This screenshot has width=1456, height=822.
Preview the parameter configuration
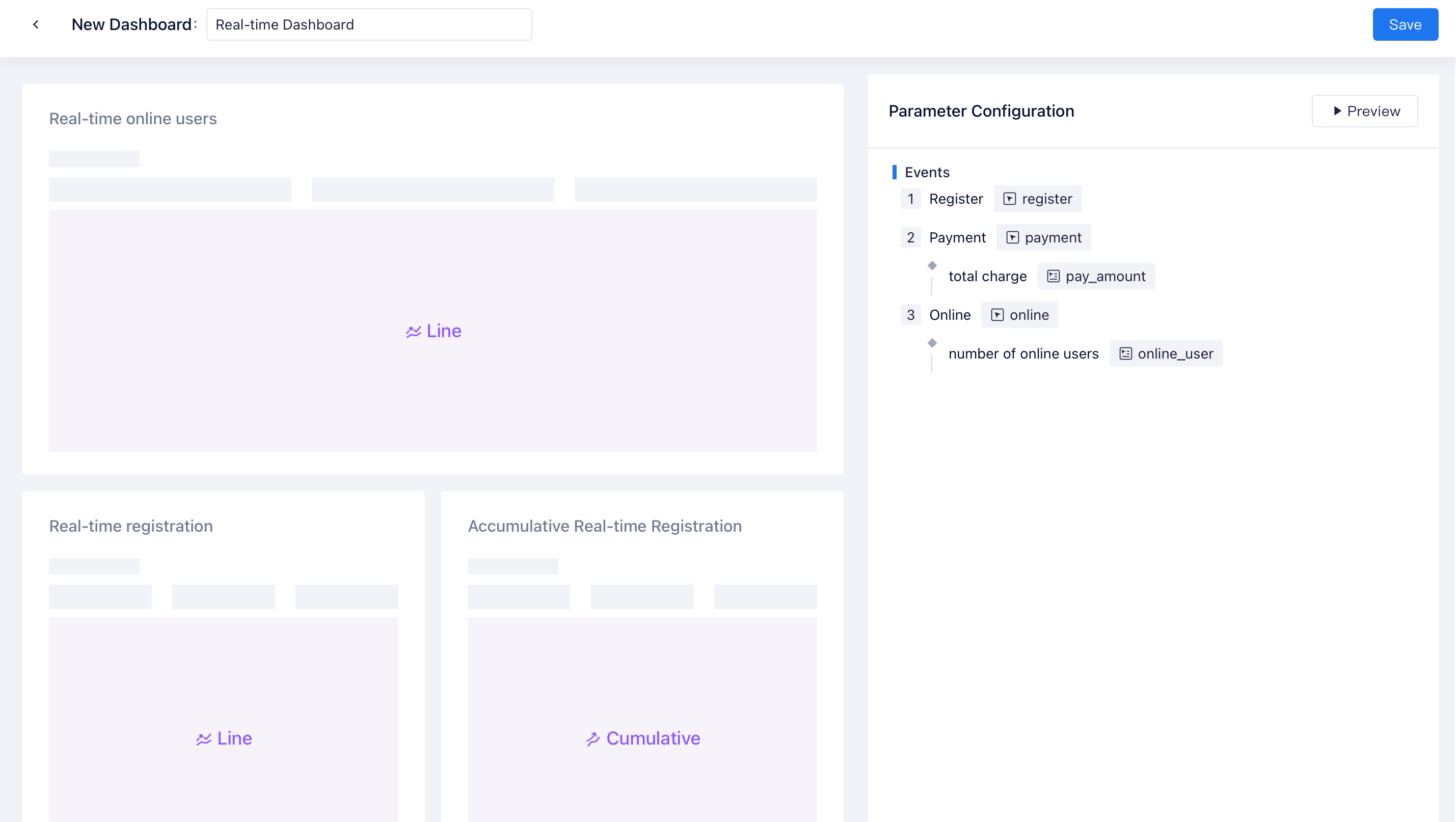coord(1364,111)
